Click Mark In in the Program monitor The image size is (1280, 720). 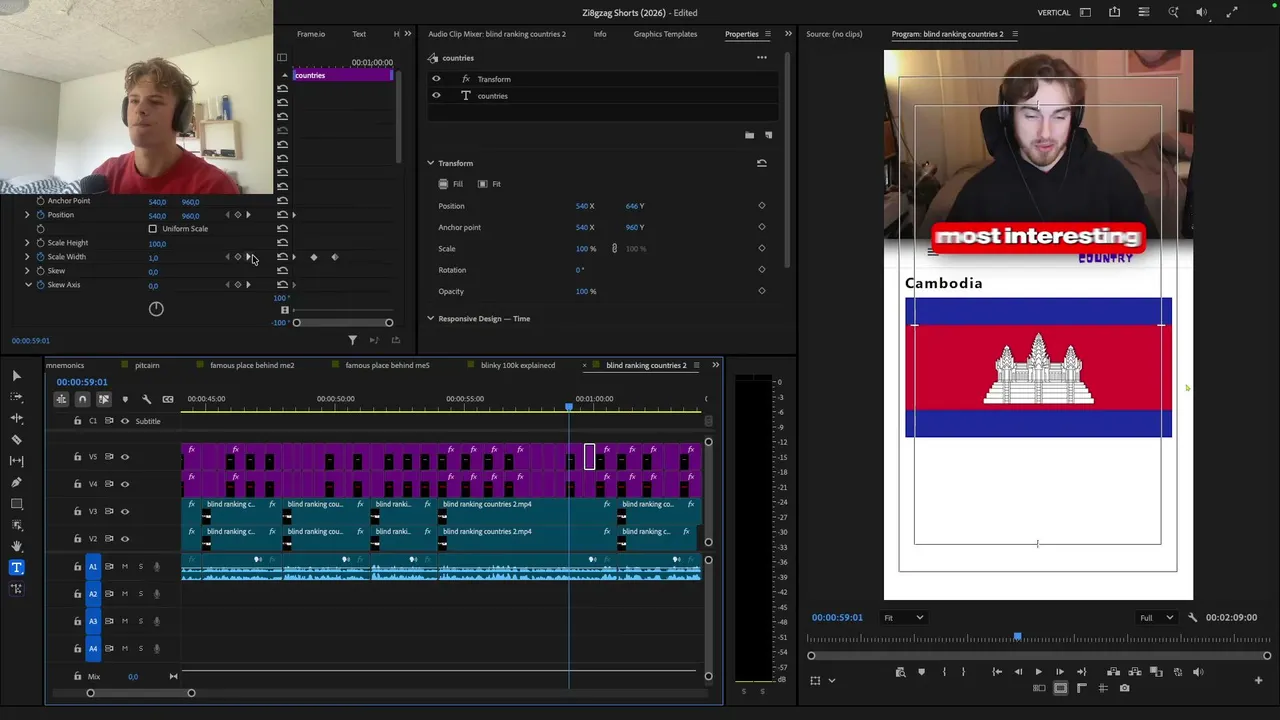point(944,672)
